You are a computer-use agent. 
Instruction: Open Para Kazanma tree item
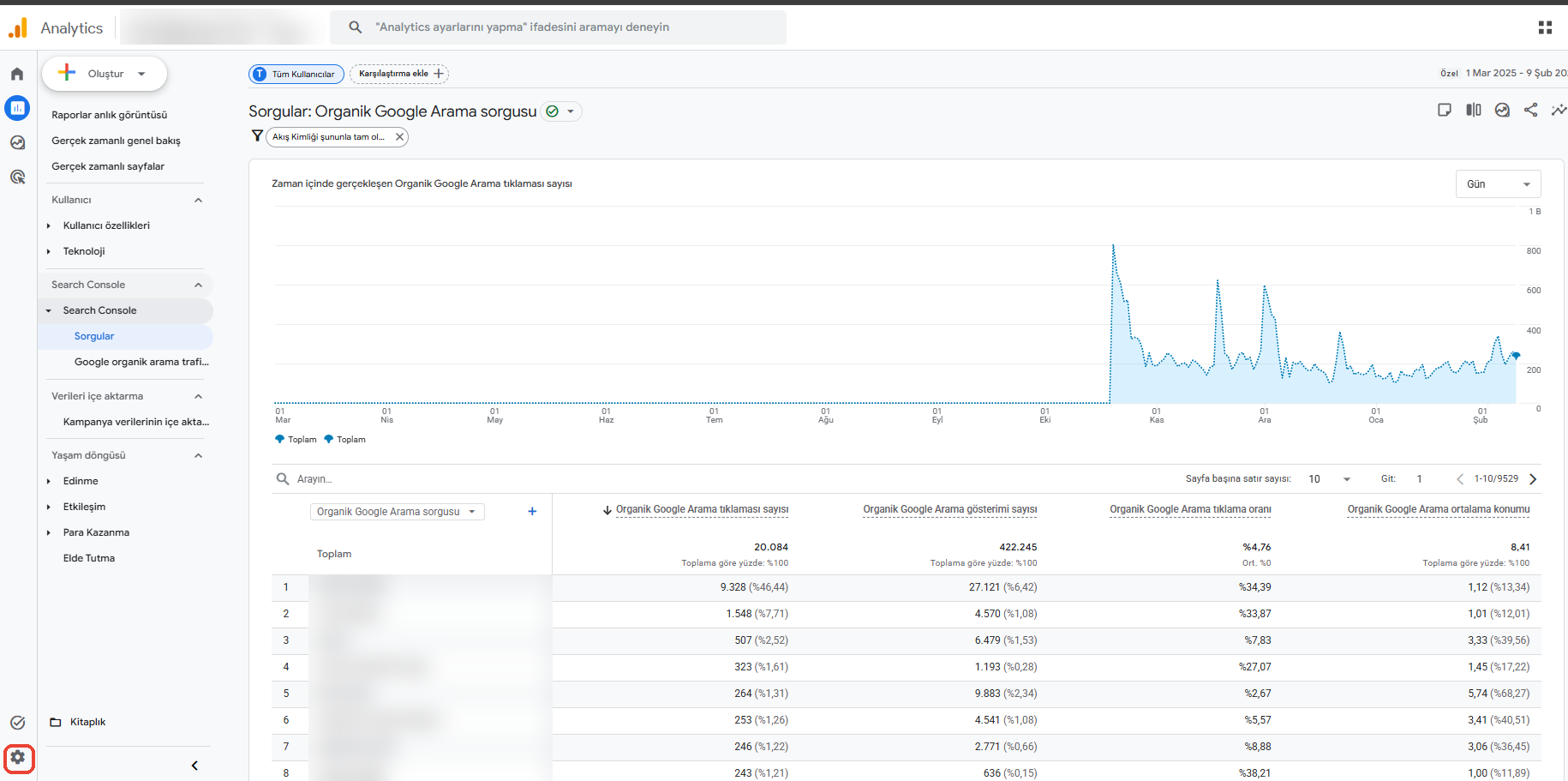pyautogui.click(x=96, y=532)
